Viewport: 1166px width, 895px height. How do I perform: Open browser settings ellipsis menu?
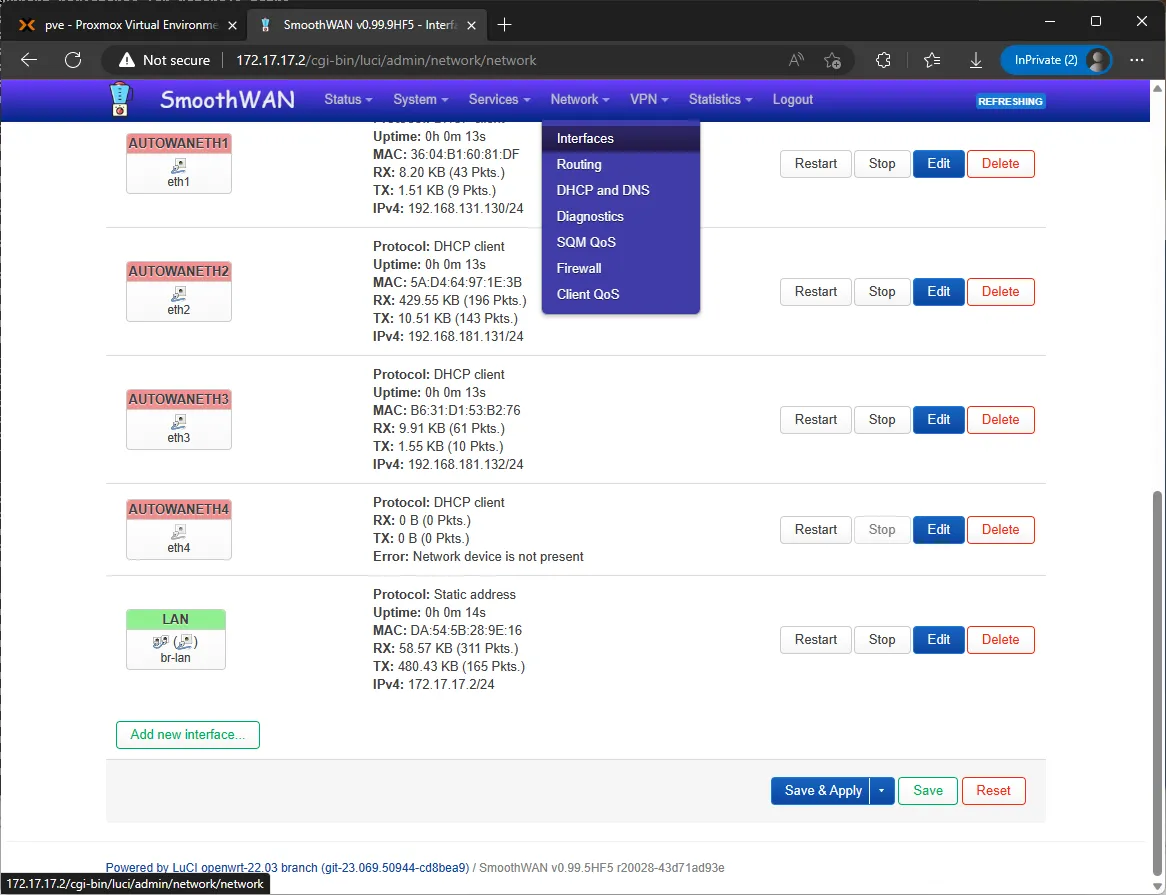1137,60
